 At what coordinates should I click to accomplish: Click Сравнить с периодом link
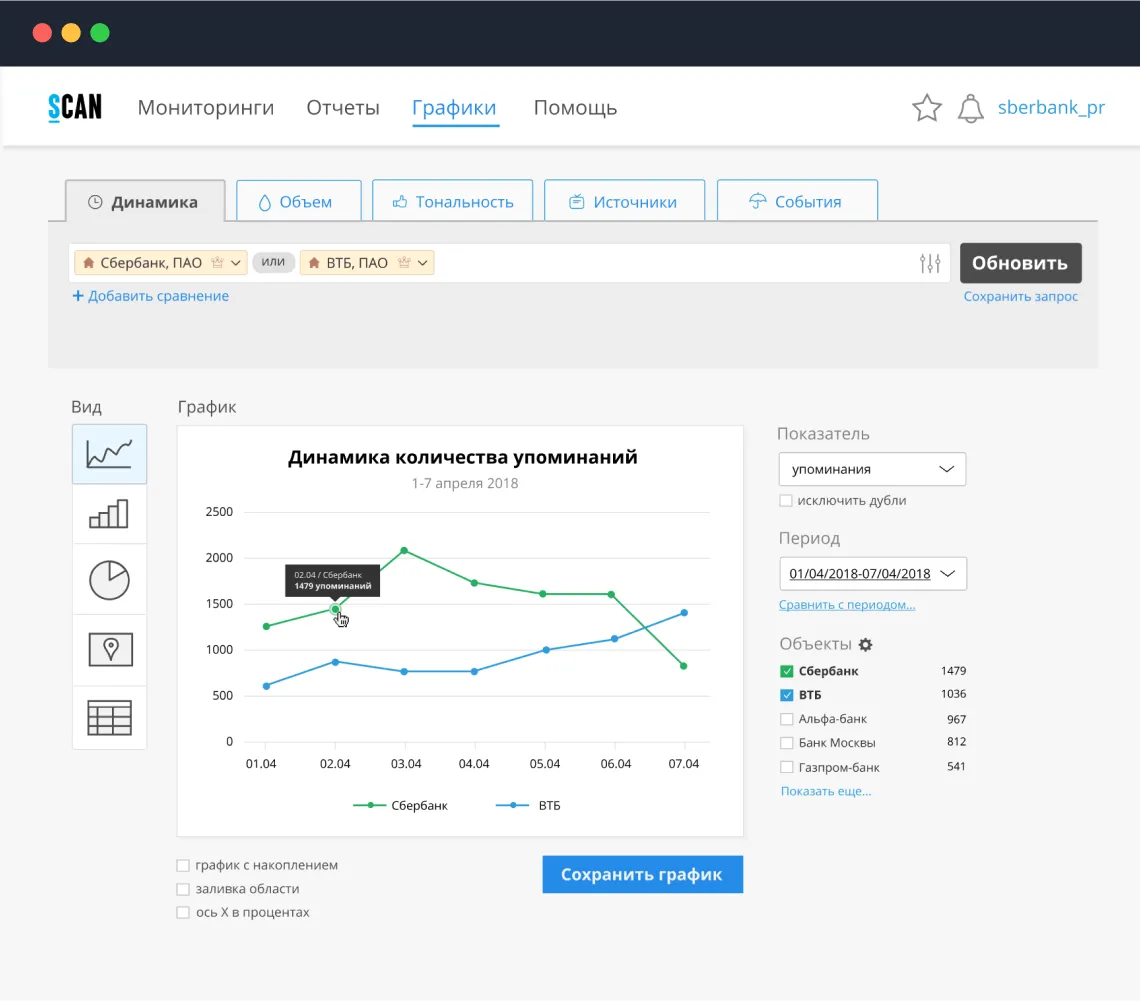[846, 605]
